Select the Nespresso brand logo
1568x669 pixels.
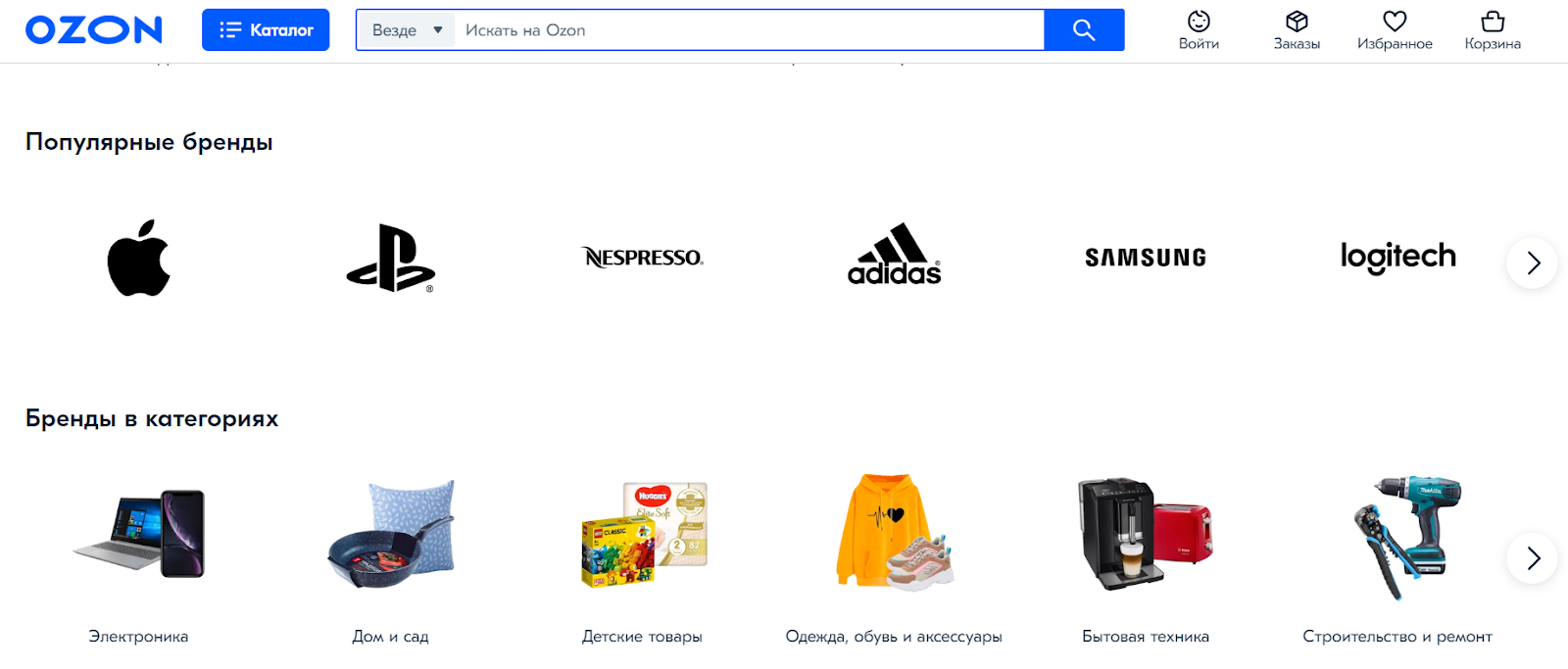click(x=643, y=258)
